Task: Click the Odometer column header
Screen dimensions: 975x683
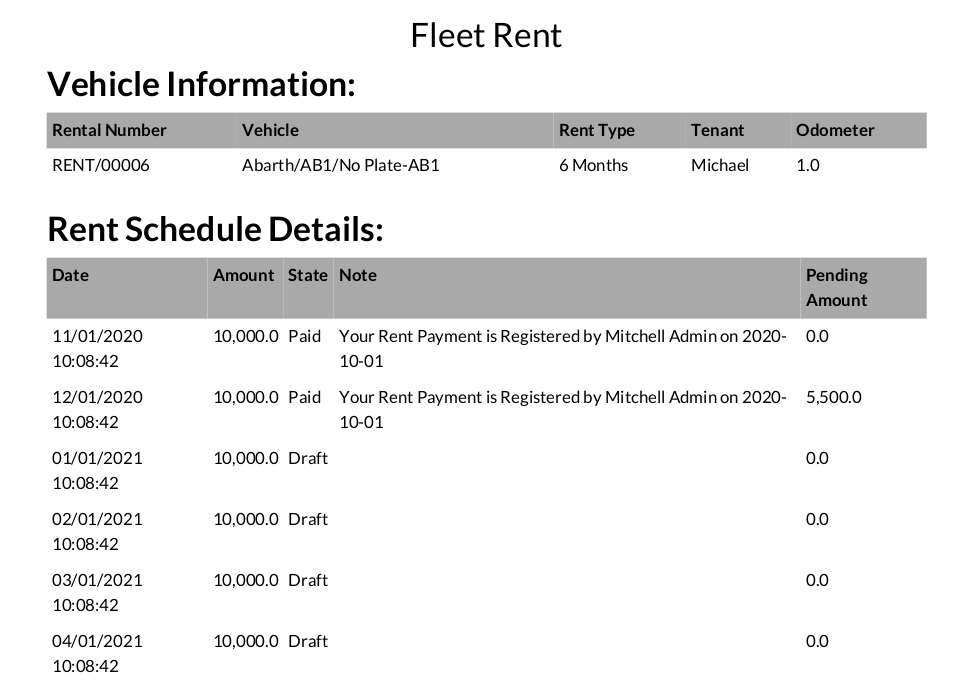Action: [x=835, y=130]
